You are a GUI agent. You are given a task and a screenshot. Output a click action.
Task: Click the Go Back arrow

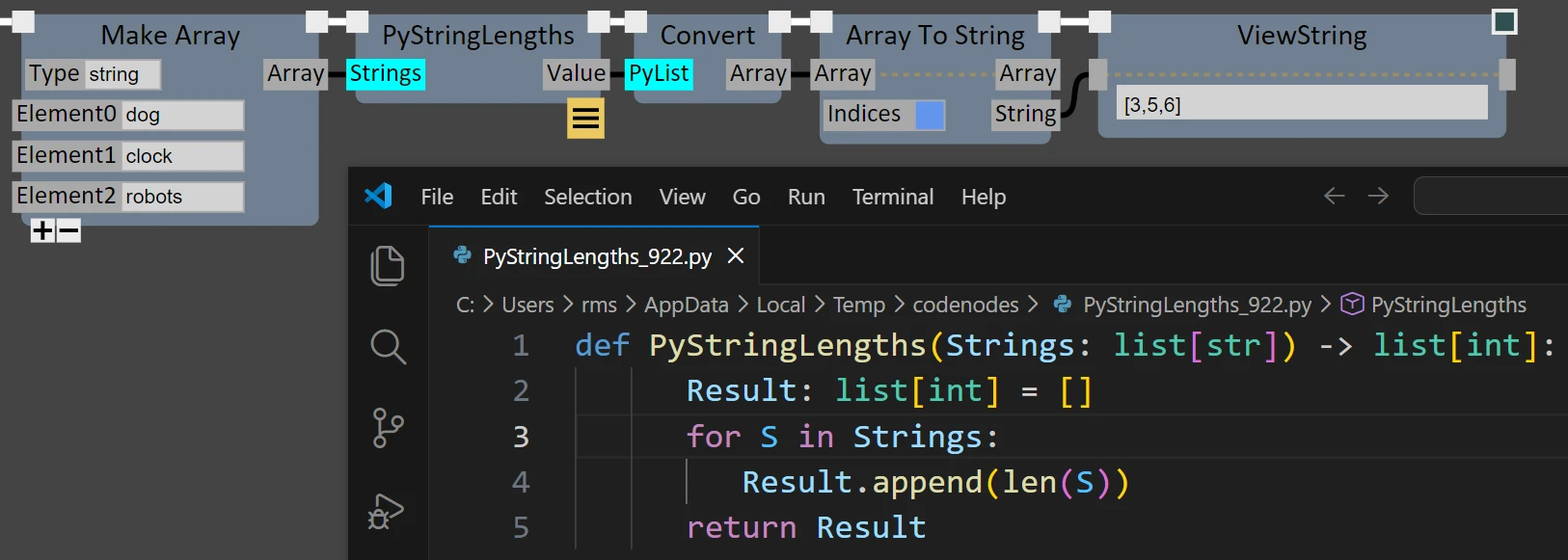[1335, 196]
